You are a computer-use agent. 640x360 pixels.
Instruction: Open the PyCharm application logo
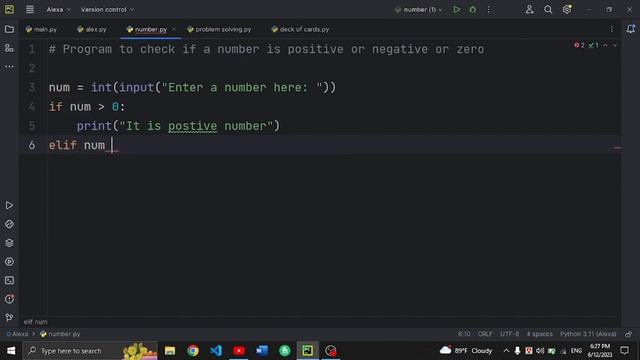[x=9, y=9]
